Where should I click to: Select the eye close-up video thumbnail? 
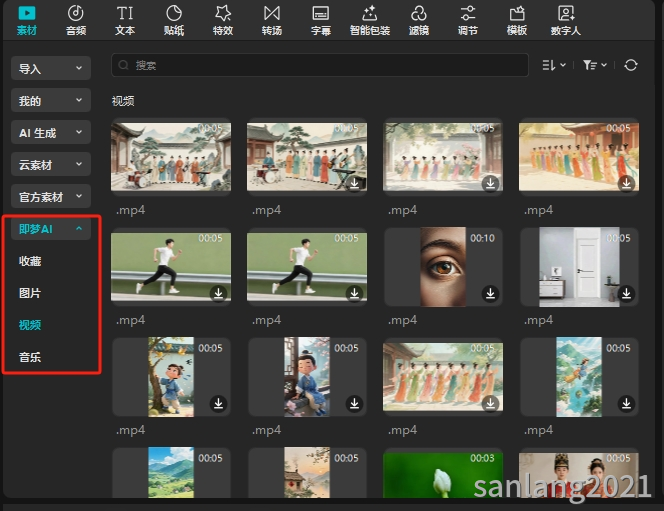tap(443, 267)
